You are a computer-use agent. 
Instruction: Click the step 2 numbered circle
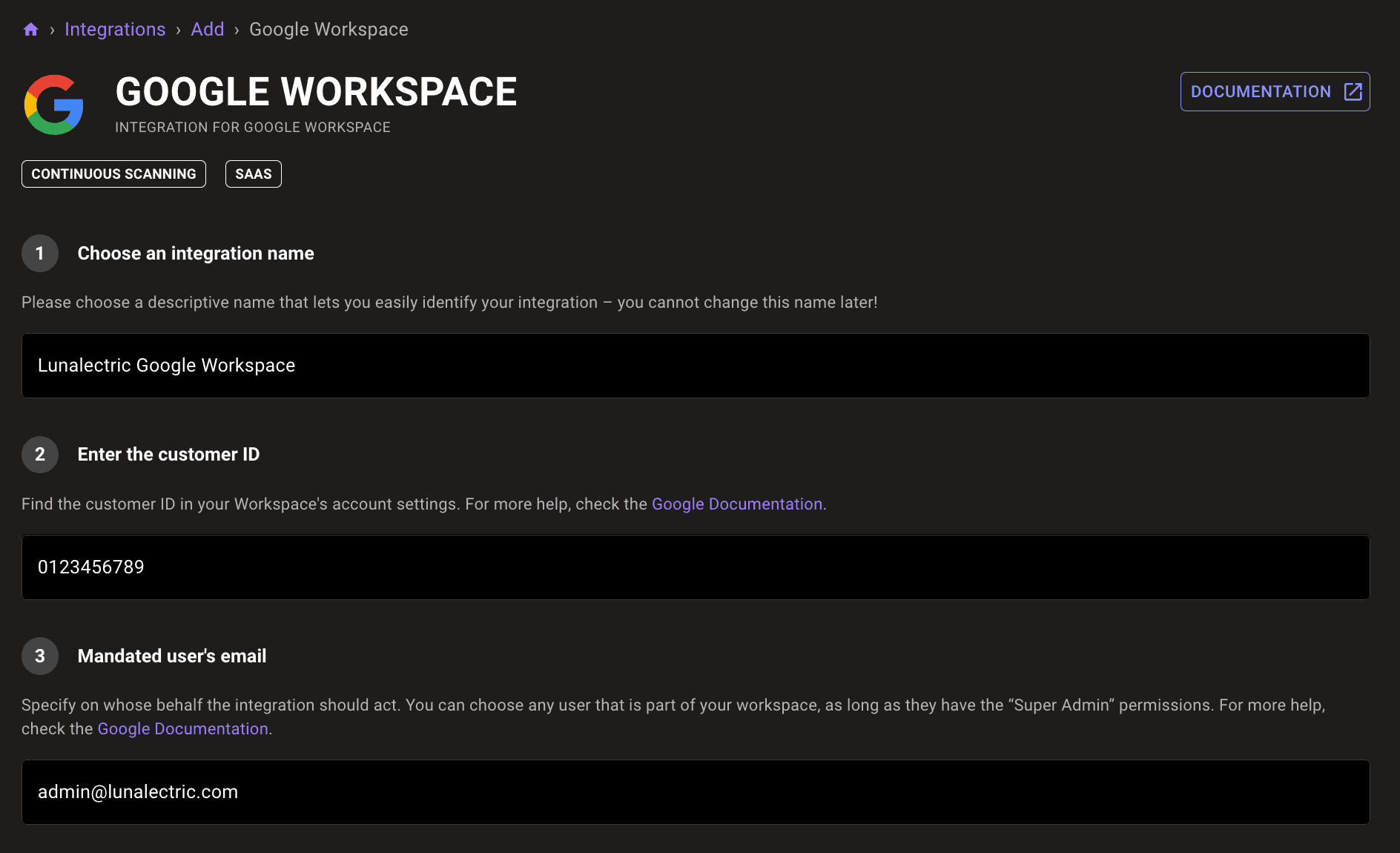pyautogui.click(x=39, y=454)
